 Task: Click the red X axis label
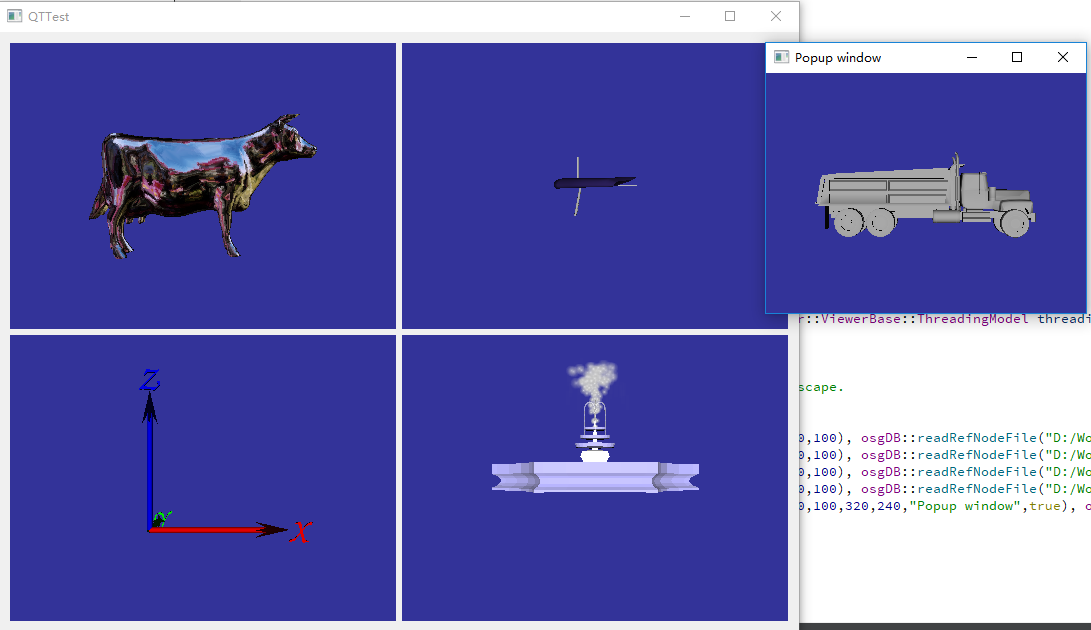301,532
